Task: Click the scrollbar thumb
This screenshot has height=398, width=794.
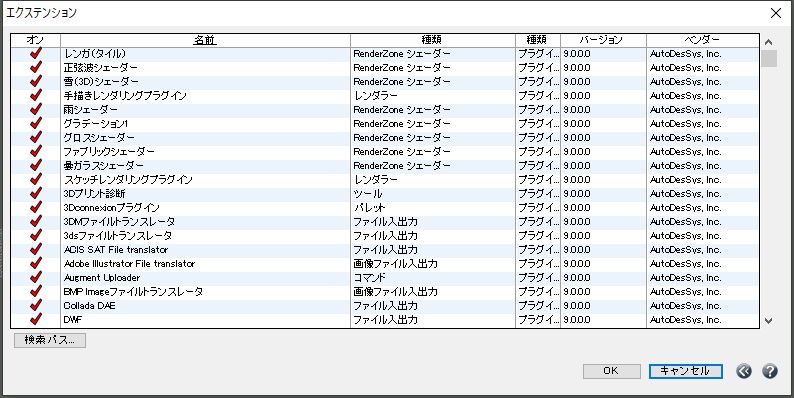Action: [x=769, y=58]
